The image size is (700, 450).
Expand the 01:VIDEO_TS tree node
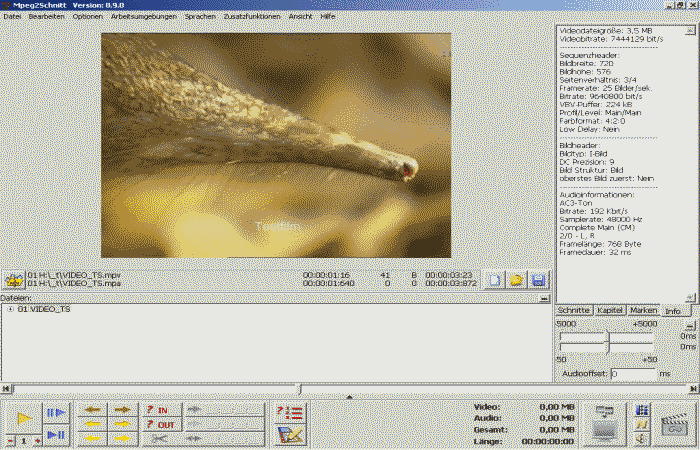coord(10,309)
